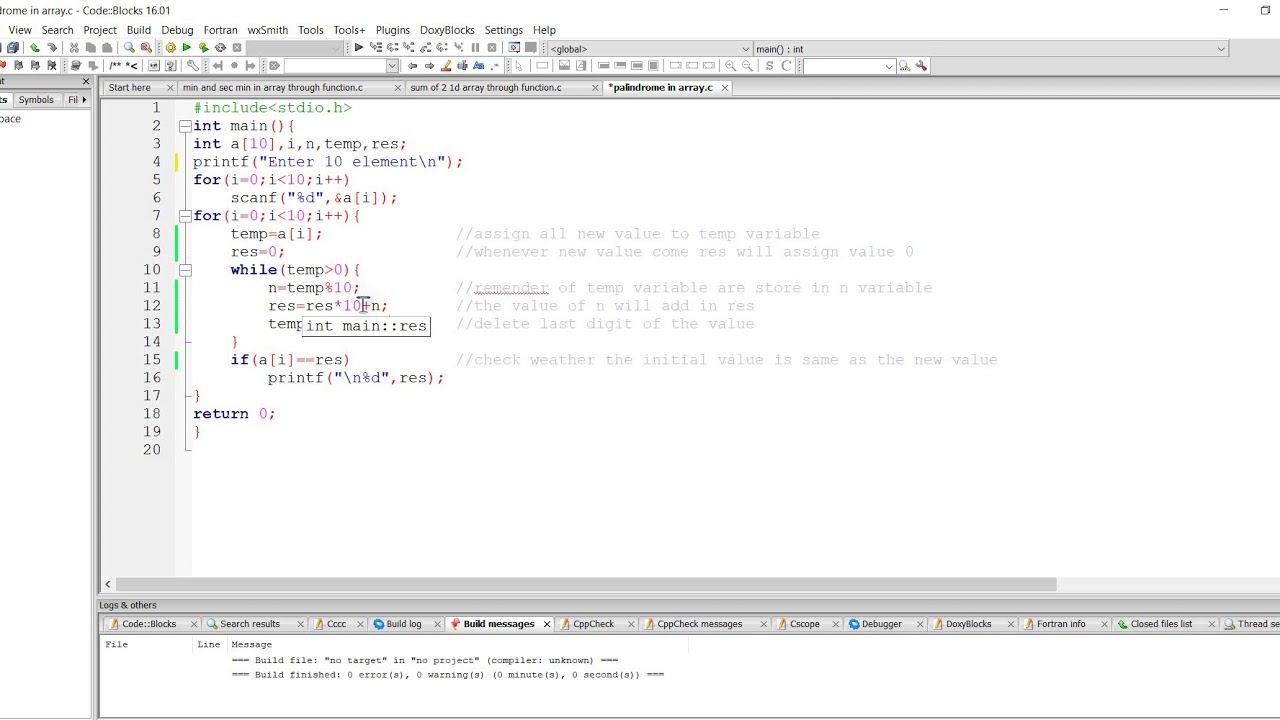Open the DoxyBlocks menu
Viewport: 1280px width, 720px height.
(447, 30)
